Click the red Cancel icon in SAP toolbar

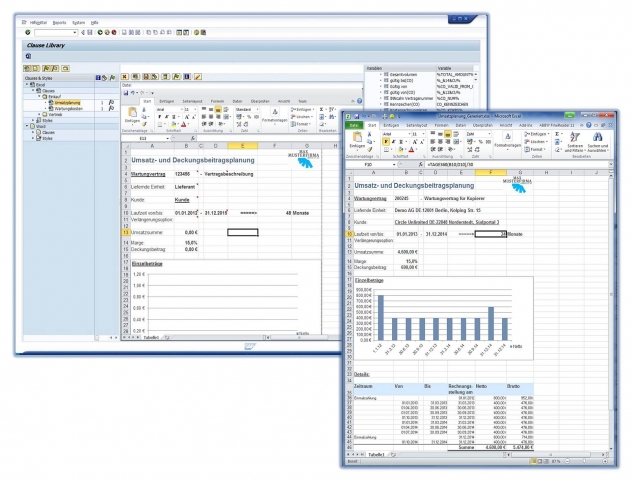click(113, 32)
